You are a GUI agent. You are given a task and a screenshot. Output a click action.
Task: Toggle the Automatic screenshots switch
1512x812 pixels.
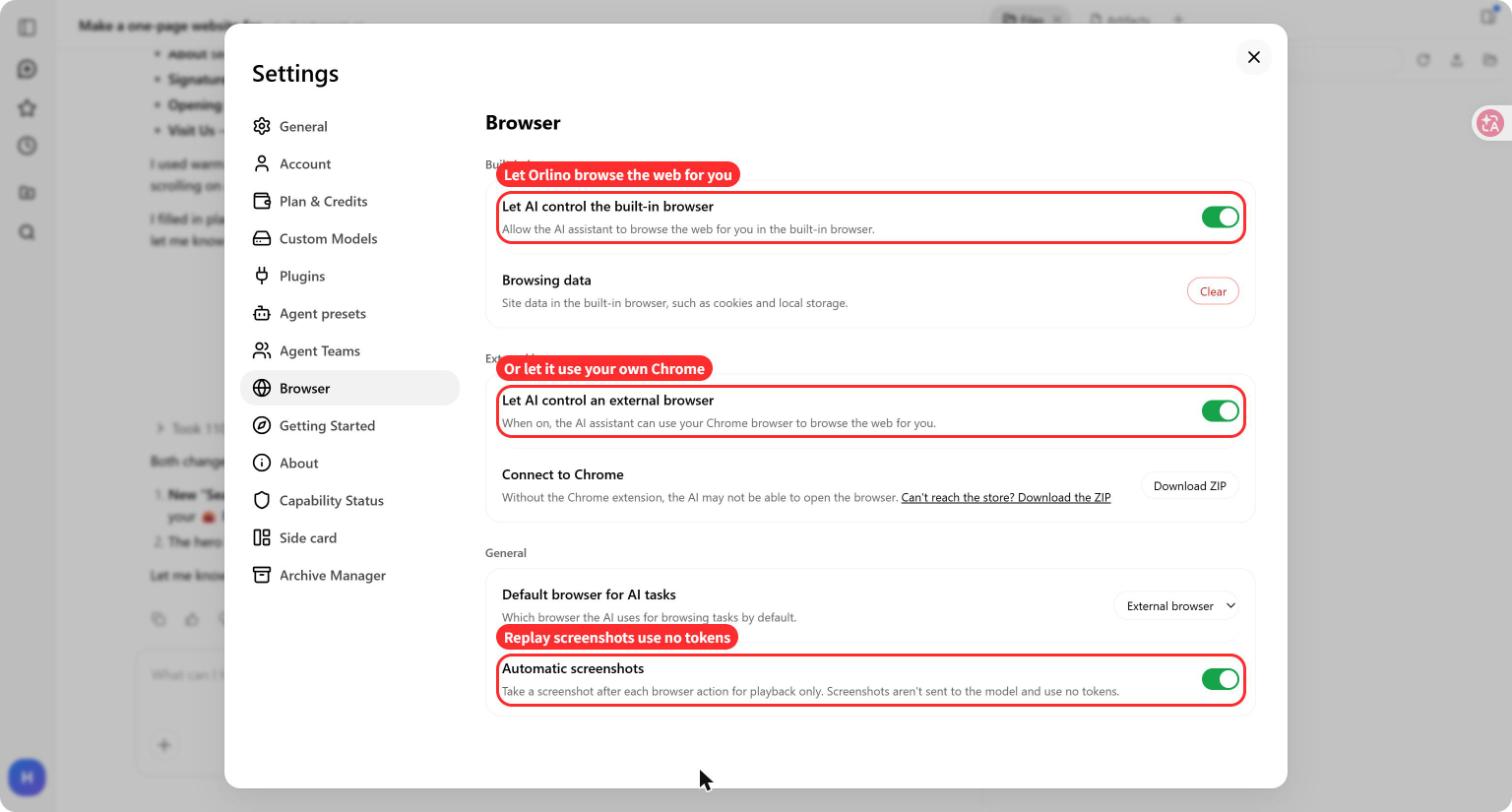(1220, 679)
